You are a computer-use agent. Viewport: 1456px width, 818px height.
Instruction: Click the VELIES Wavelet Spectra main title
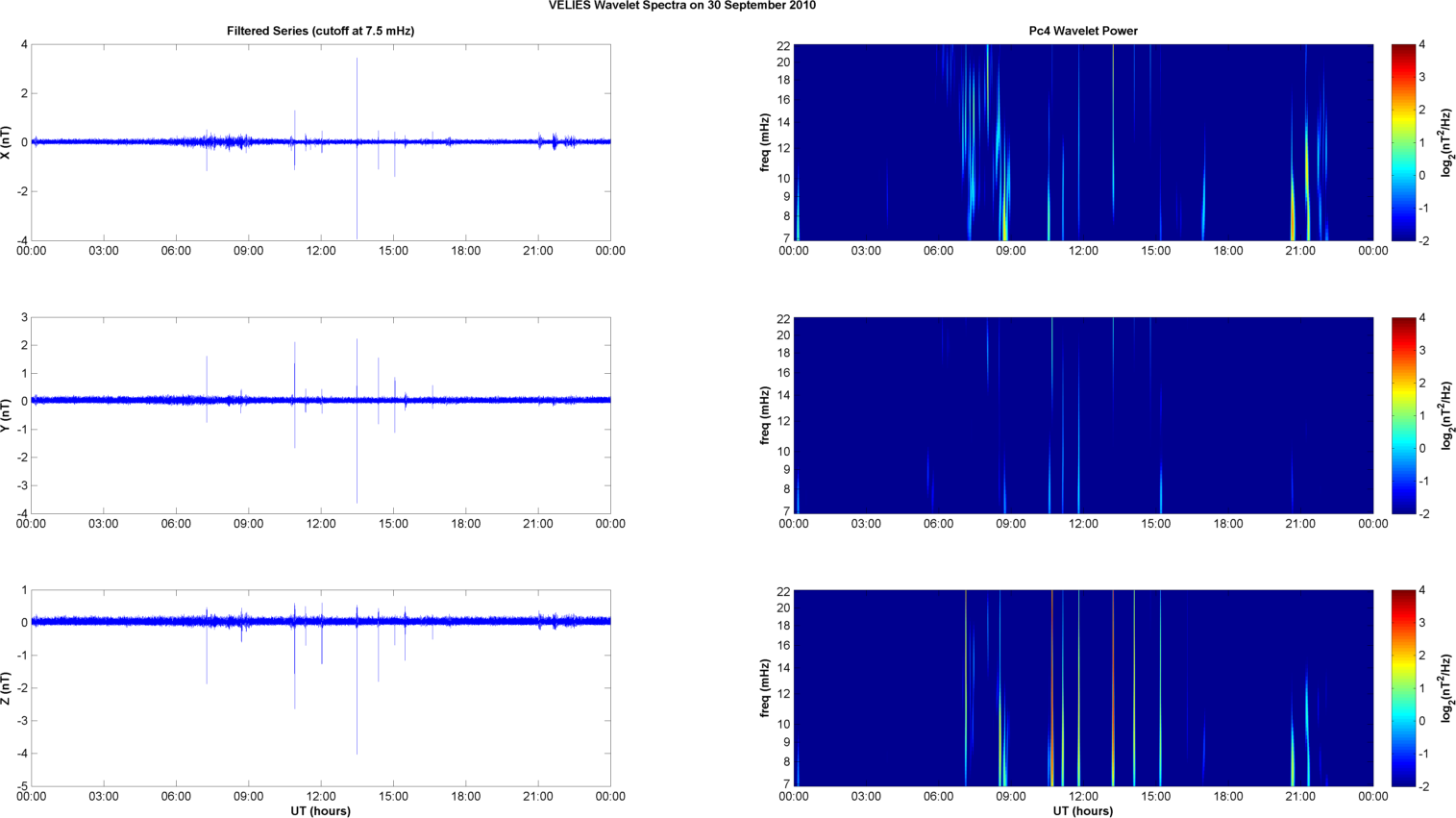[x=681, y=6]
